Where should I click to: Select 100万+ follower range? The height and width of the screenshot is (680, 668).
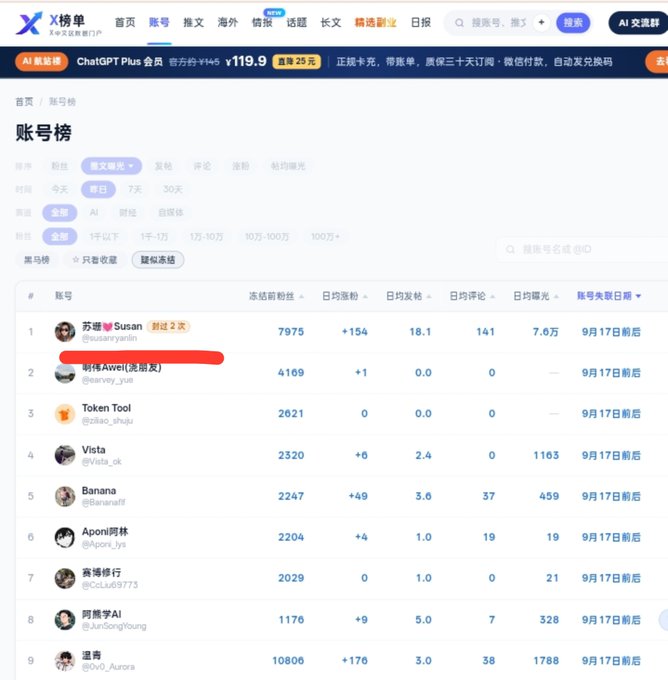[325, 236]
